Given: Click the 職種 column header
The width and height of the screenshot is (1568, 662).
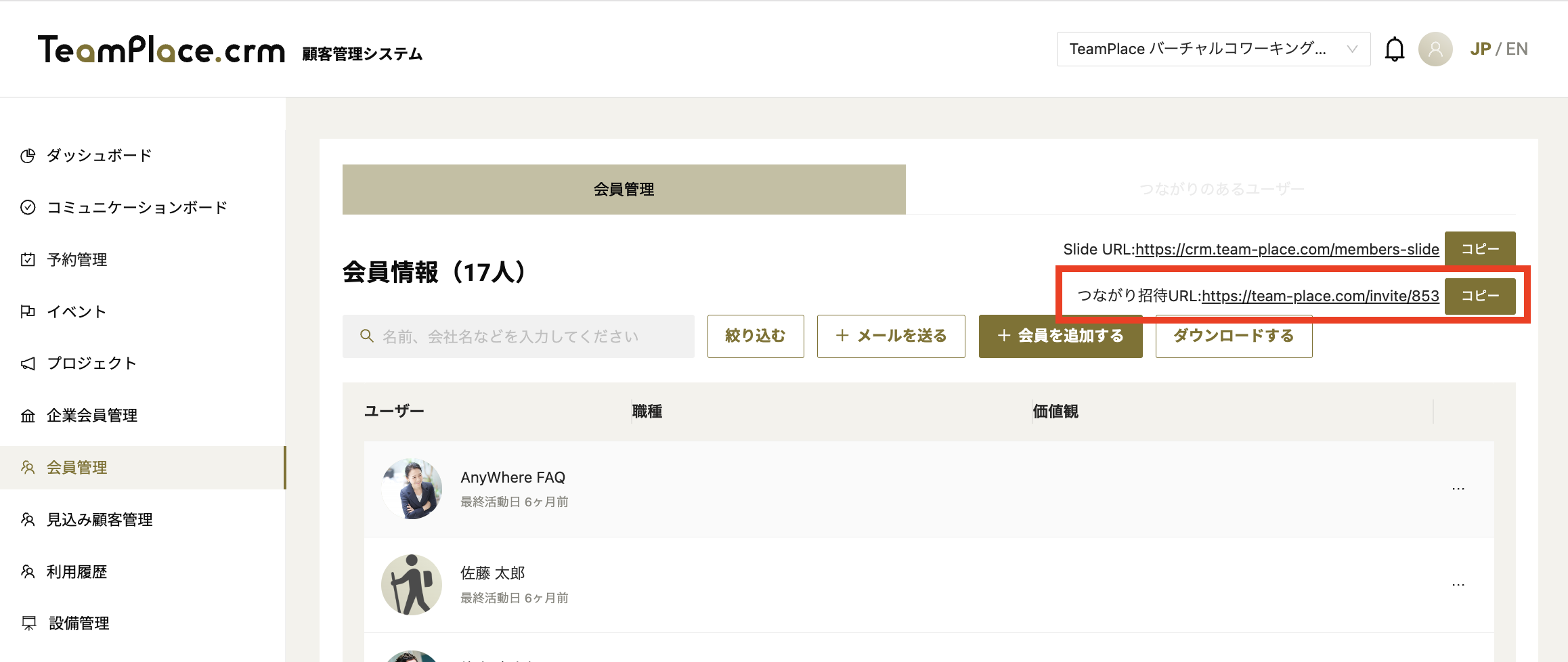Looking at the screenshot, I should [647, 411].
